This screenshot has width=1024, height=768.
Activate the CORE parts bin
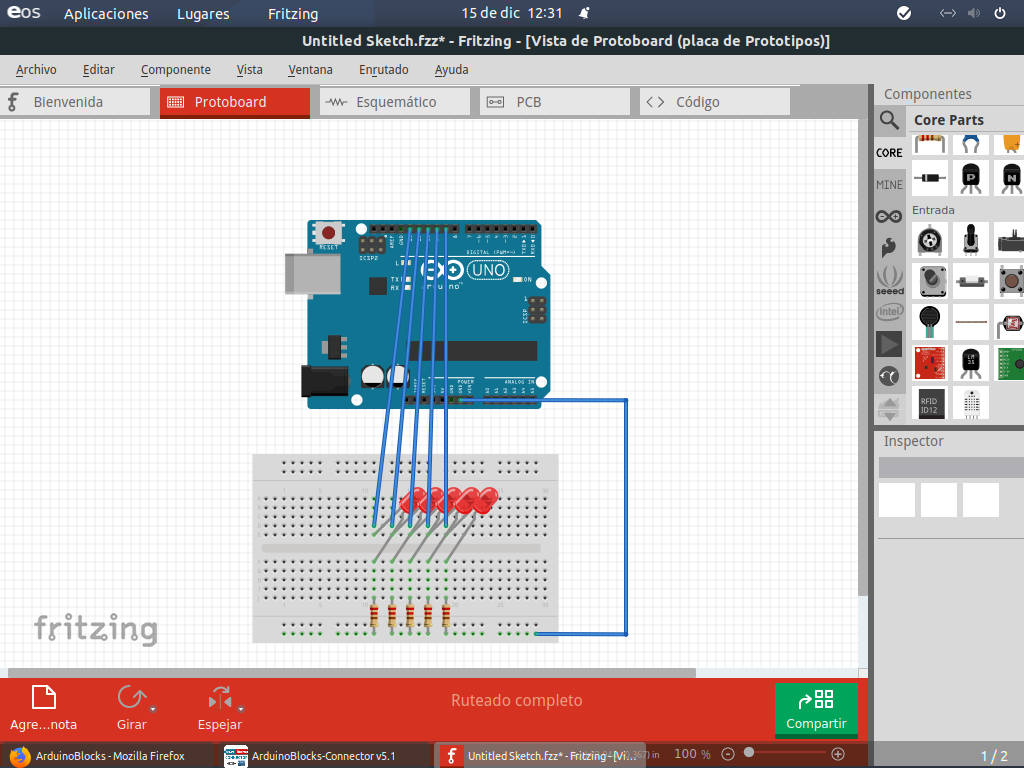(889, 152)
